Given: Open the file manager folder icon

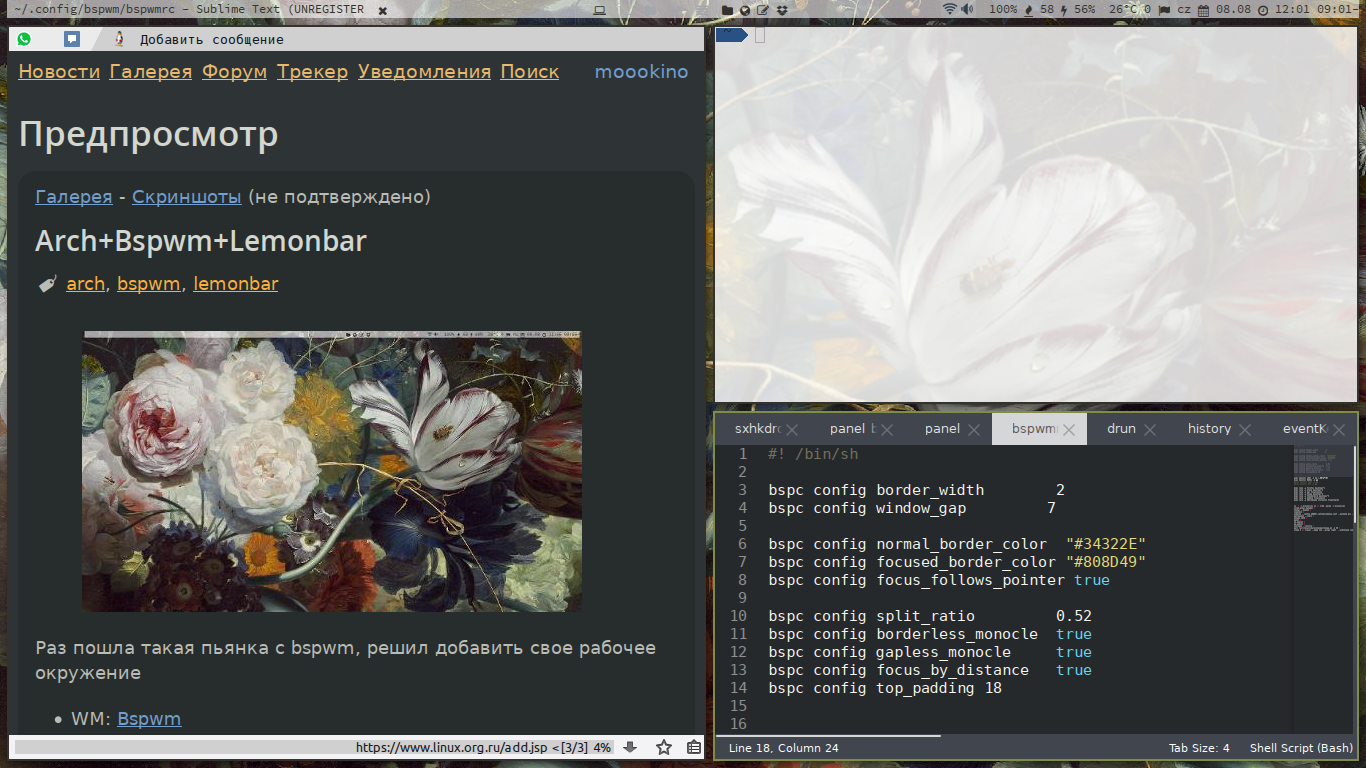Looking at the screenshot, I should point(727,10).
